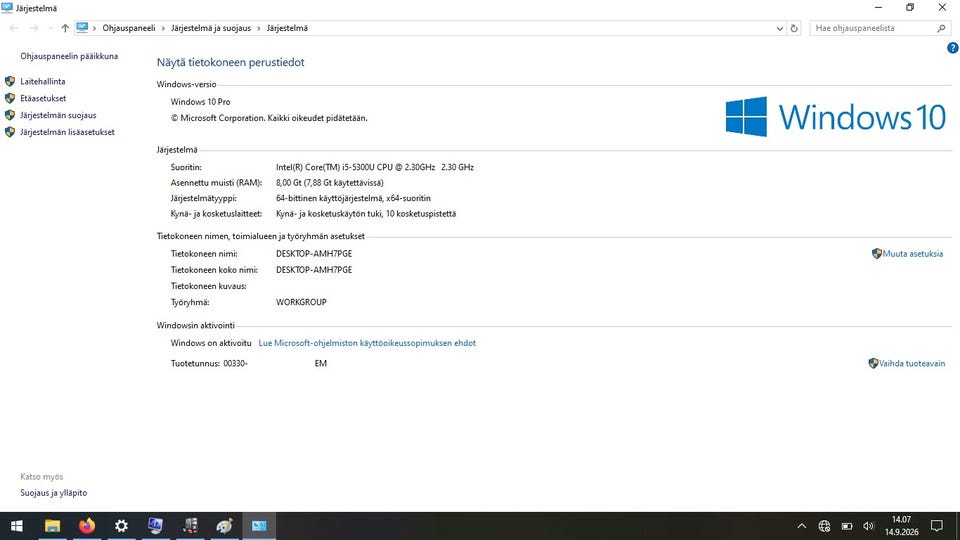Image resolution: width=960 pixels, height=540 pixels.
Task: Open Laitehallinta (Device Manager)
Action: point(42,81)
